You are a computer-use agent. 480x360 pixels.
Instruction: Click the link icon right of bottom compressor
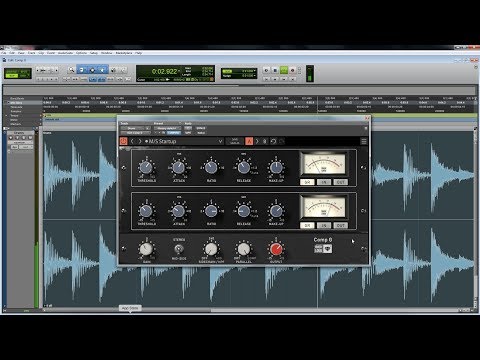click(363, 211)
